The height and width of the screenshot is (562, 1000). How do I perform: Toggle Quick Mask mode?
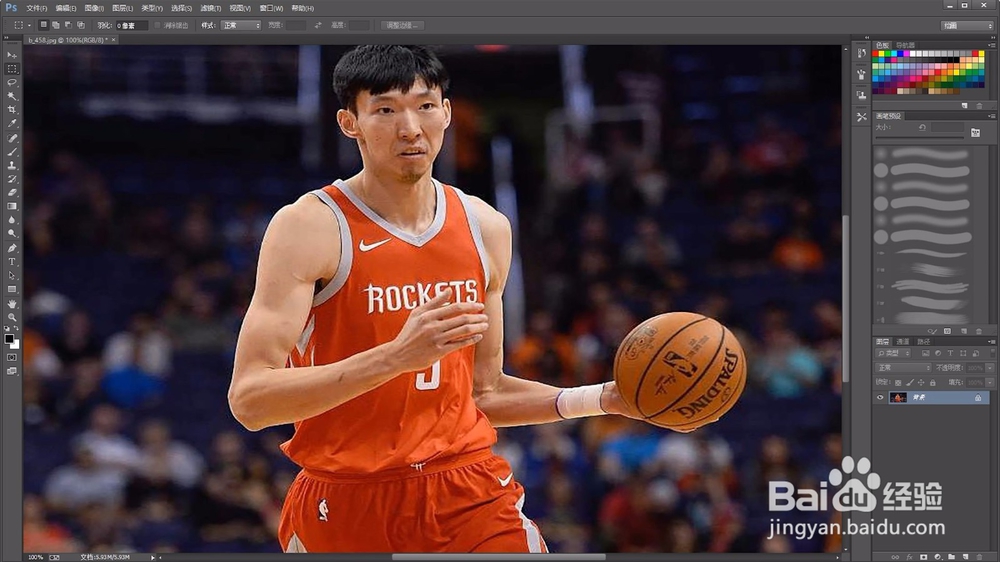pyautogui.click(x=11, y=358)
